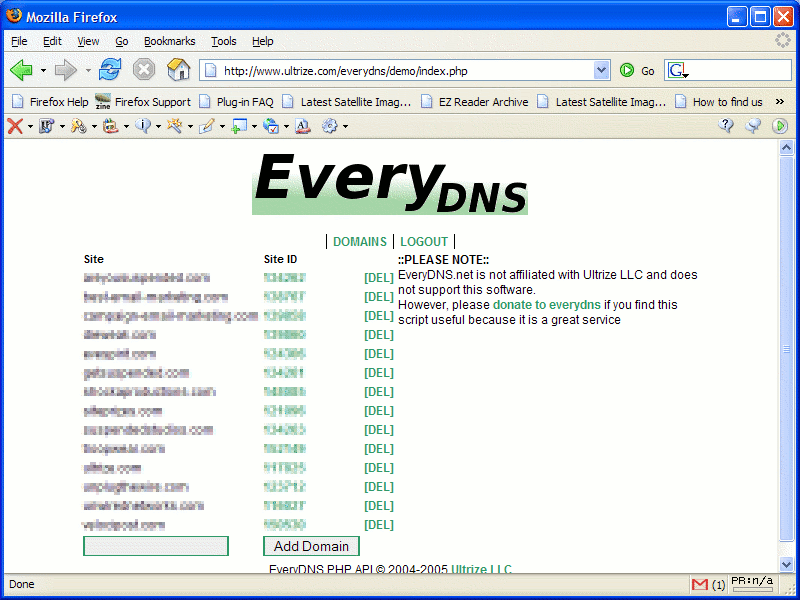Open the gear Options icon
Screen dimensions: 800x600
tap(330, 126)
